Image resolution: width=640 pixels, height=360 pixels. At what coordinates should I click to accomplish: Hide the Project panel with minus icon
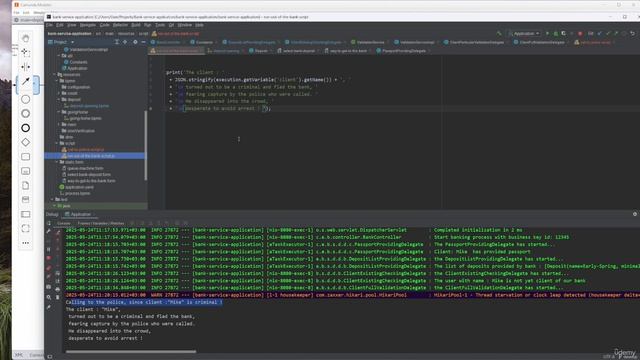coord(143,42)
